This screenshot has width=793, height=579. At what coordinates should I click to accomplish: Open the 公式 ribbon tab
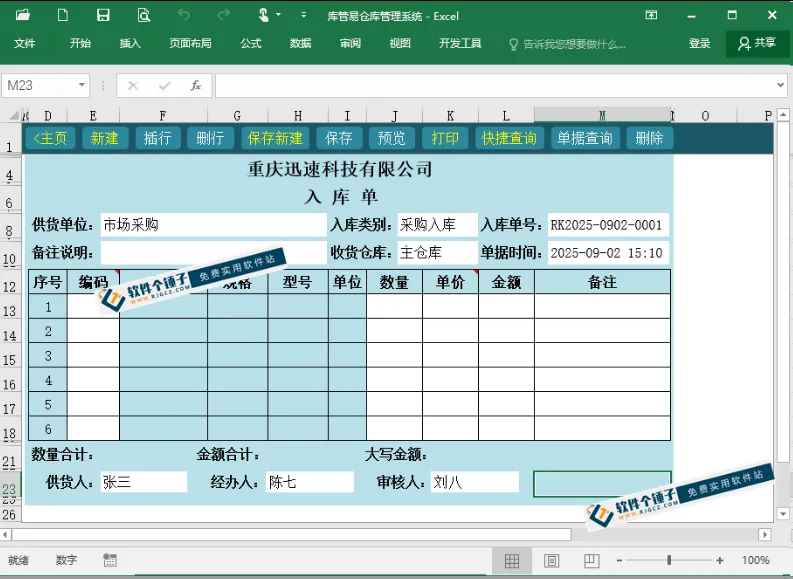(250, 43)
